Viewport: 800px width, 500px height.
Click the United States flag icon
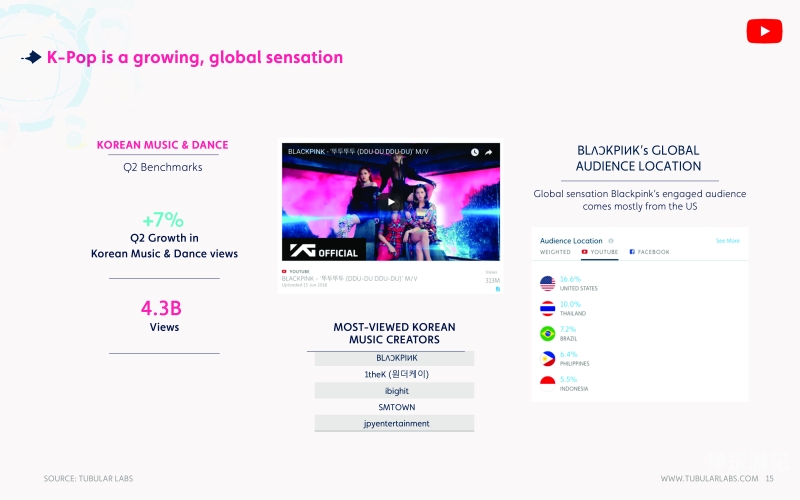click(547, 283)
